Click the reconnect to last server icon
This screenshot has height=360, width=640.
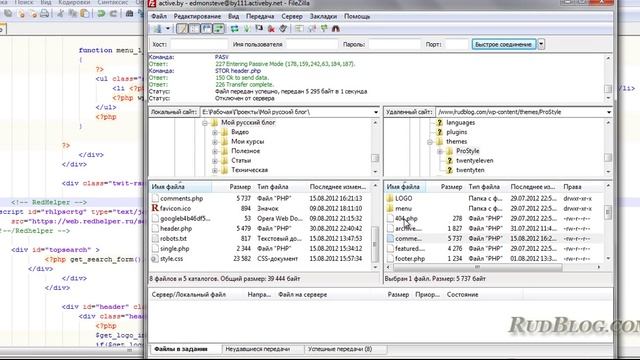[x=283, y=29]
